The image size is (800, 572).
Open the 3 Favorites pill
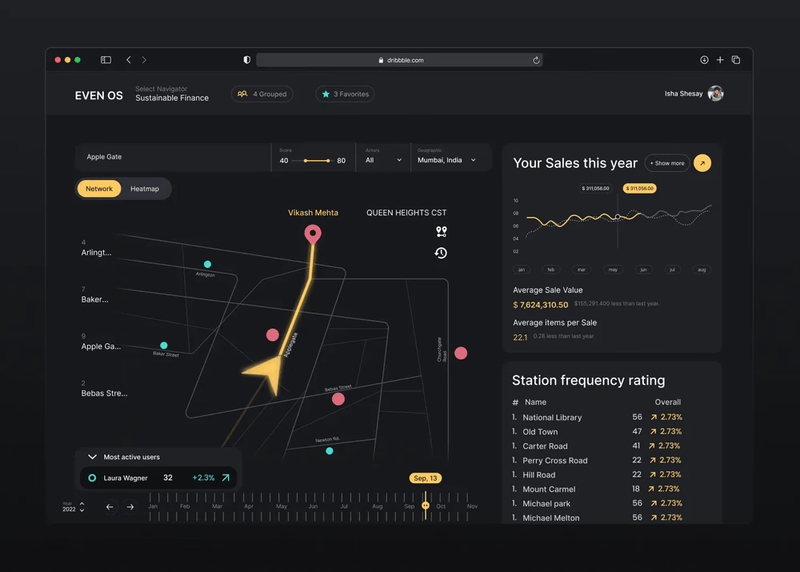[x=345, y=94]
